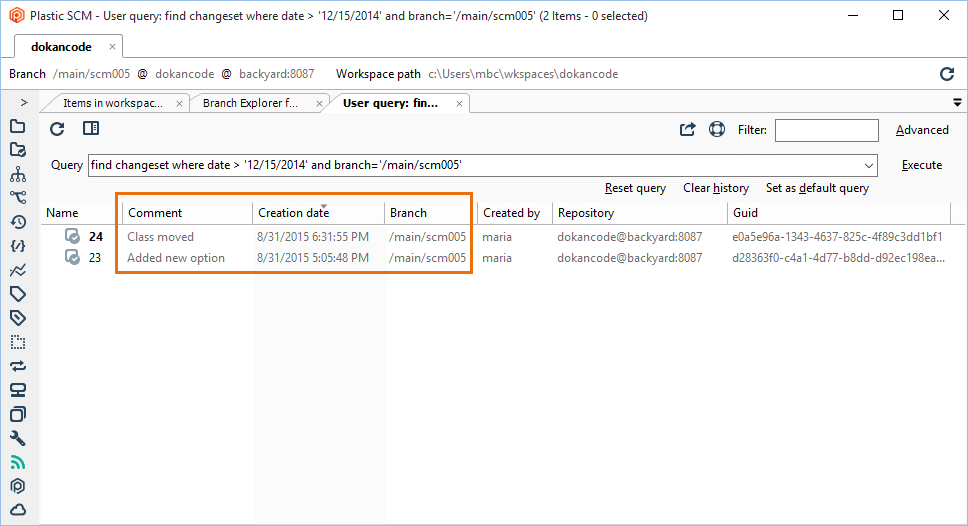The height and width of the screenshot is (526, 968).
Task: Click the Sync replication arrows icon
Action: pos(18,366)
